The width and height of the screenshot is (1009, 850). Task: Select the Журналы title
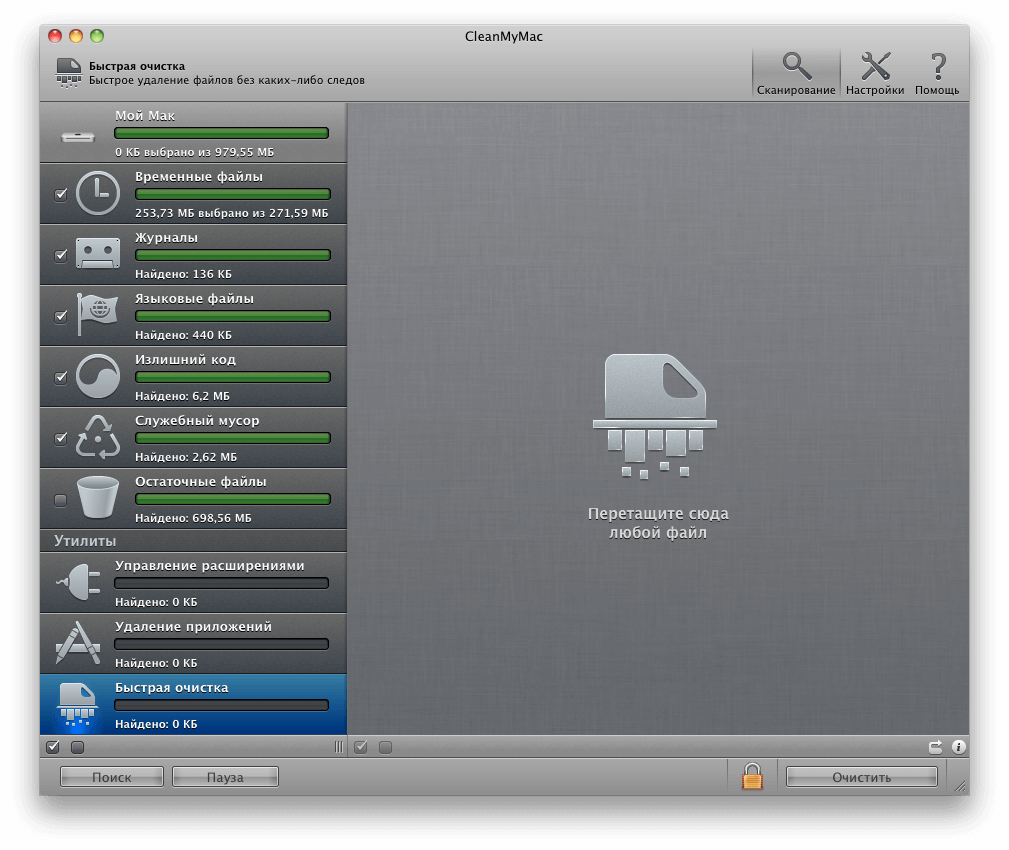click(x=166, y=237)
